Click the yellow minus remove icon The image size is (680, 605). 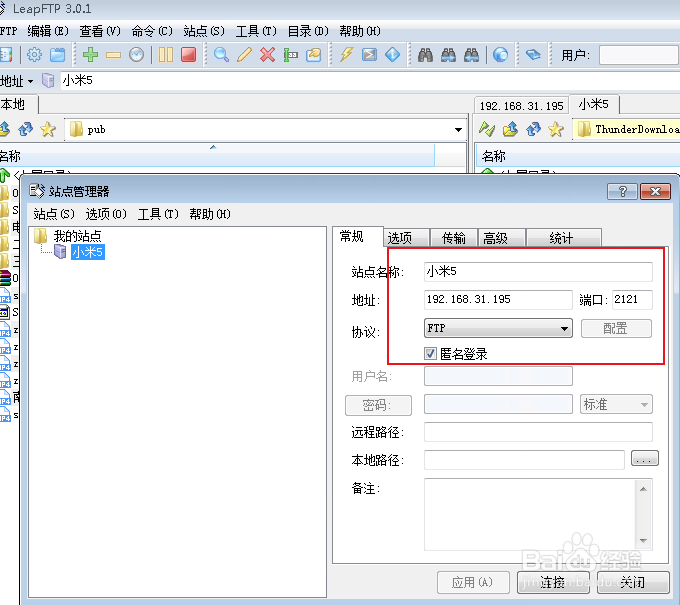(113, 55)
